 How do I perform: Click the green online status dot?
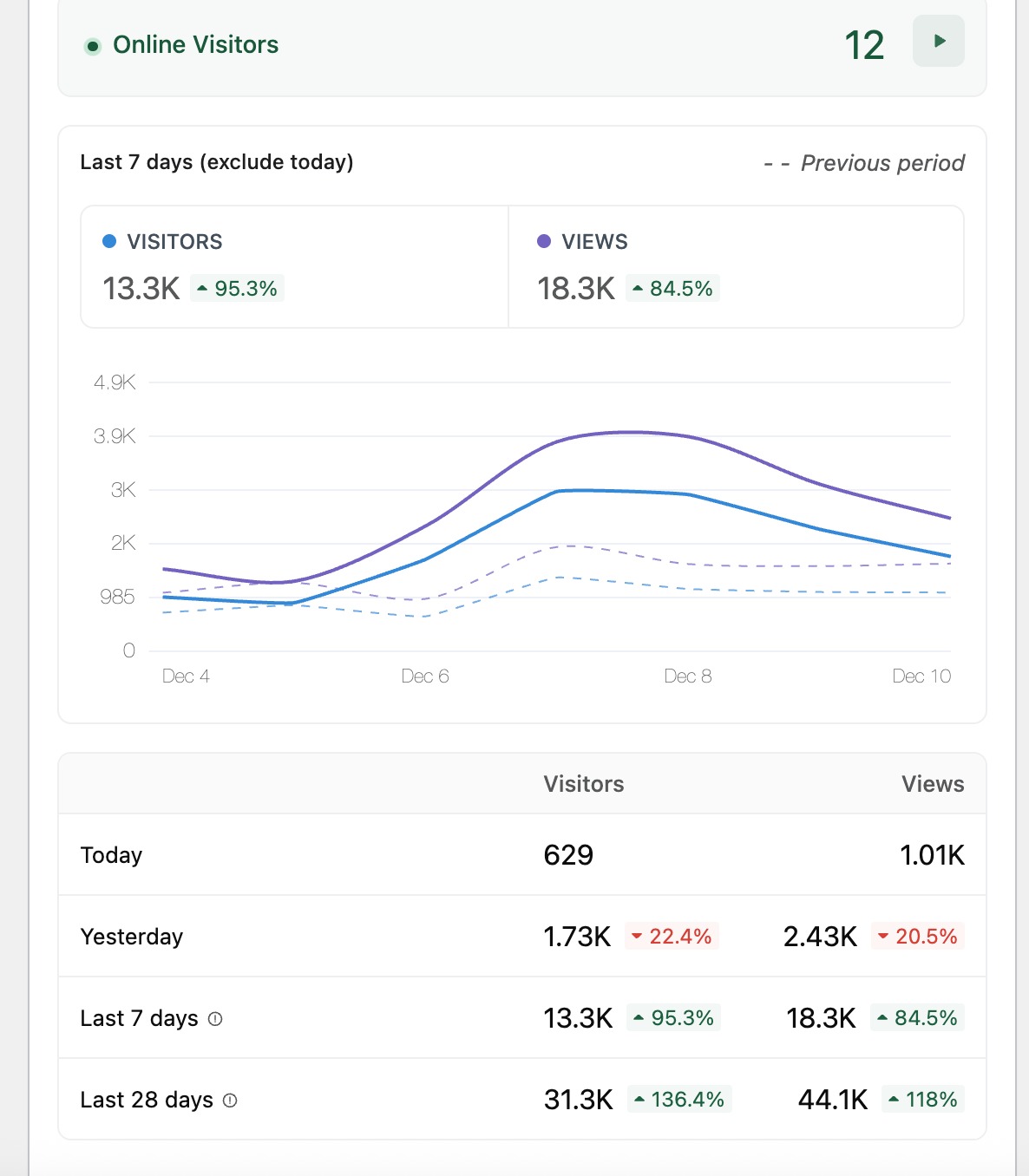pos(92,46)
